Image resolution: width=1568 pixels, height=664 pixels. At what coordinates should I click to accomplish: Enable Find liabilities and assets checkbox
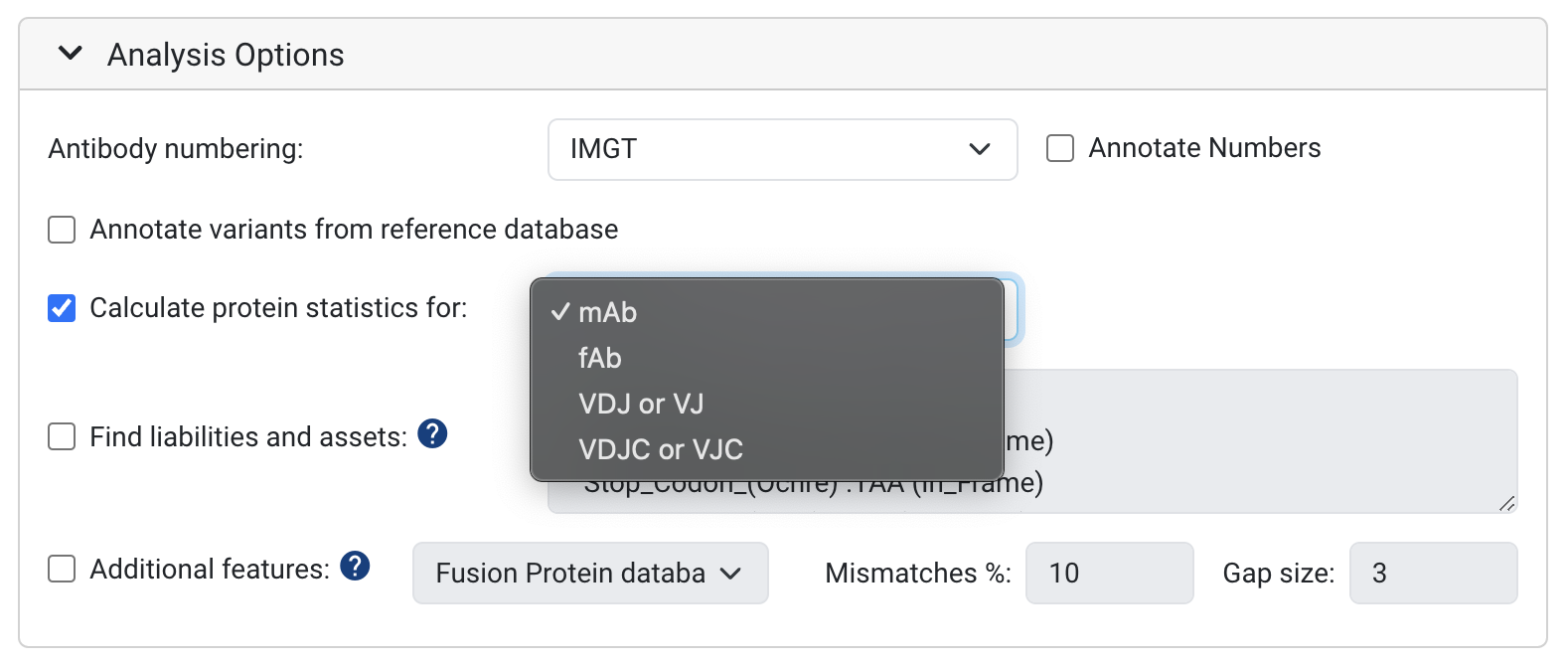(63, 436)
